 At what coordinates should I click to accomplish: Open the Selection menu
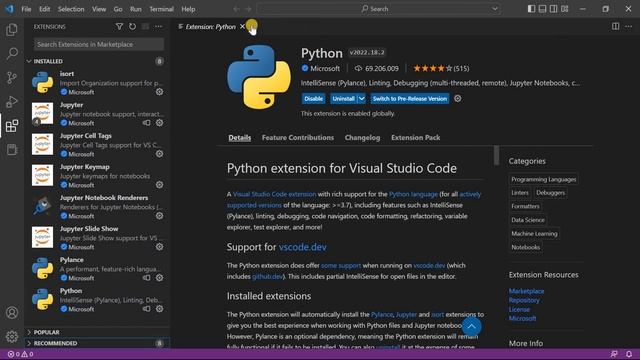(71, 9)
